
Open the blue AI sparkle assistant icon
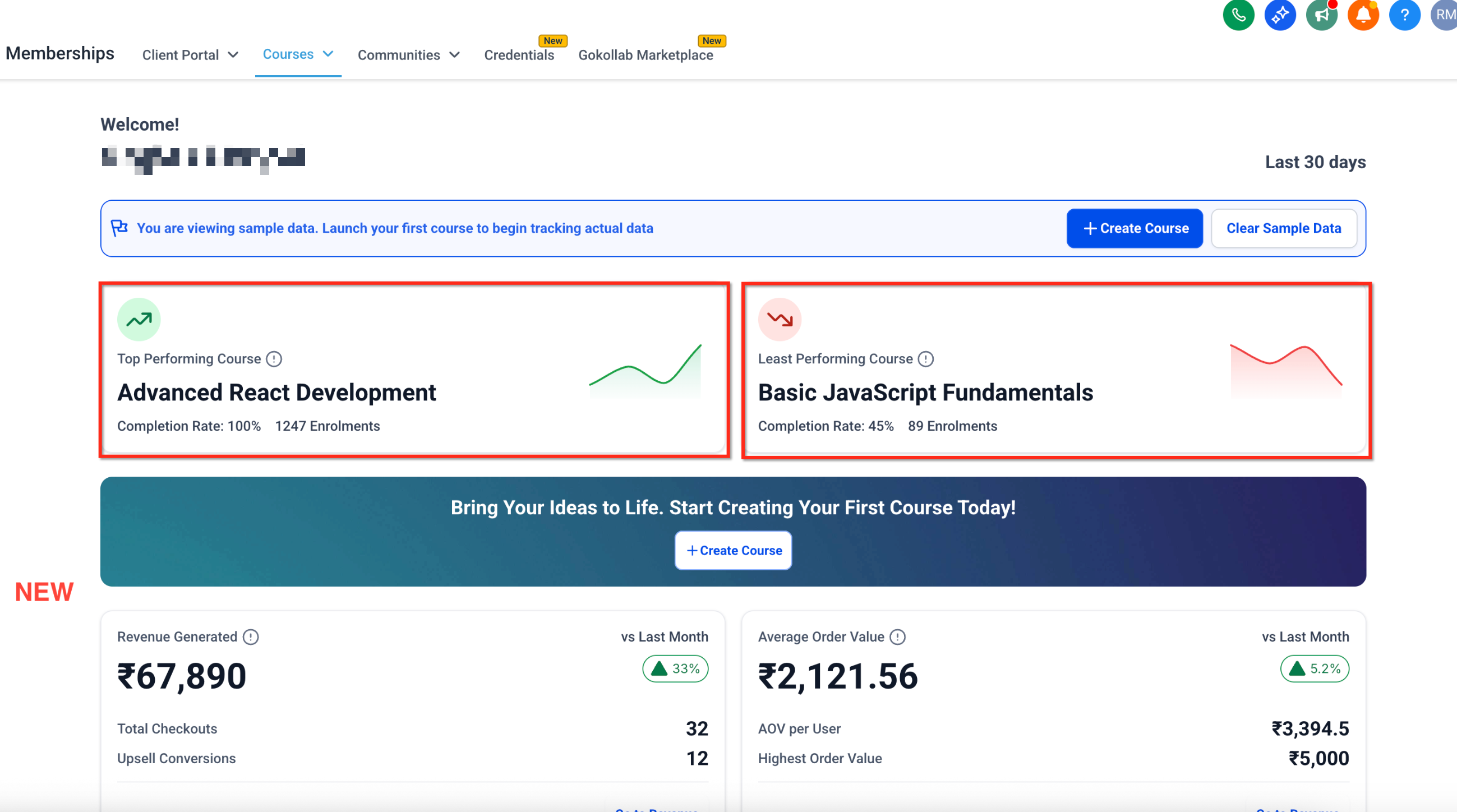(x=1280, y=15)
